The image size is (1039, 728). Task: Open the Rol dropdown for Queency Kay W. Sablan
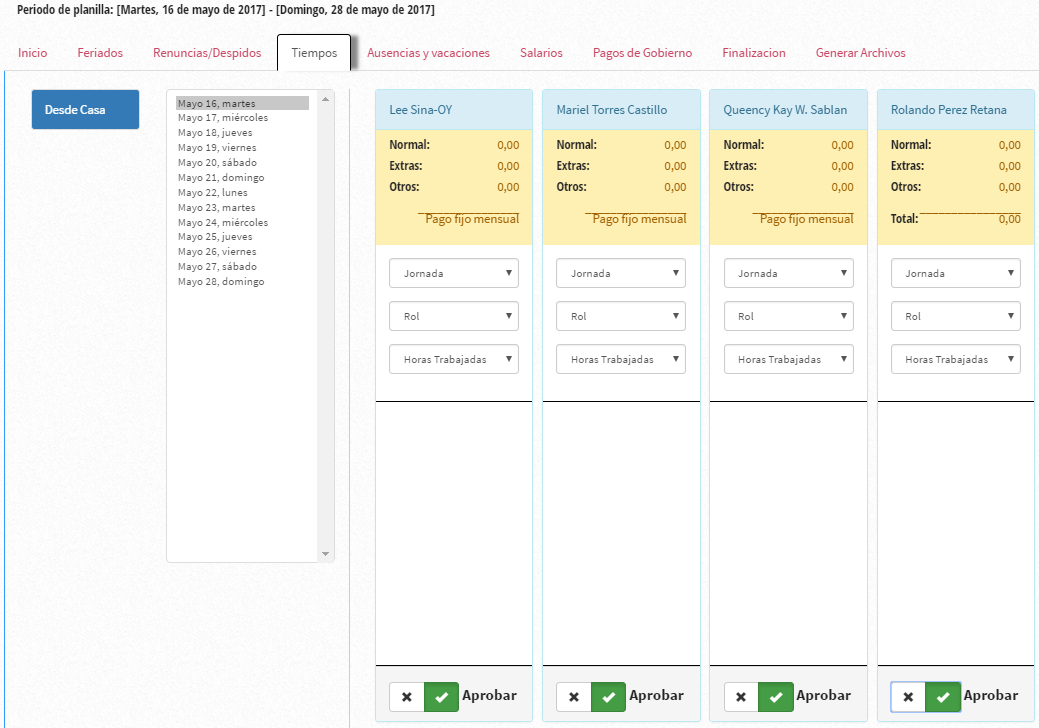[789, 316]
